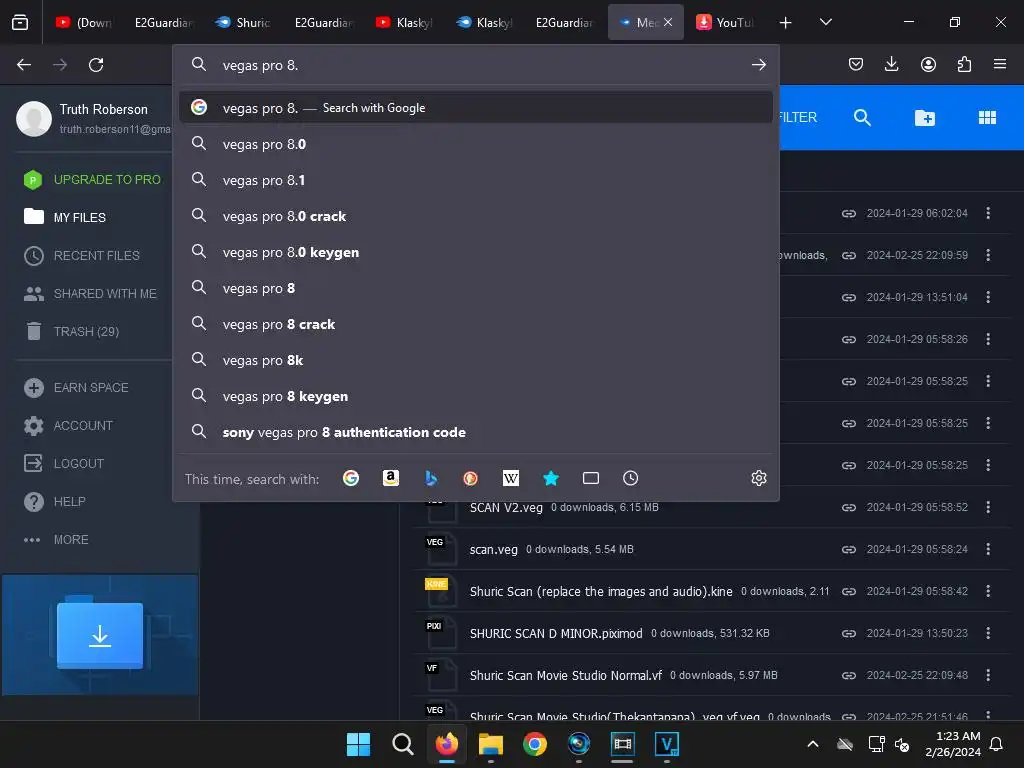Switch to the (Down YouTube tab
Viewport: 1024px width, 768px height.
click(x=84, y=22)
